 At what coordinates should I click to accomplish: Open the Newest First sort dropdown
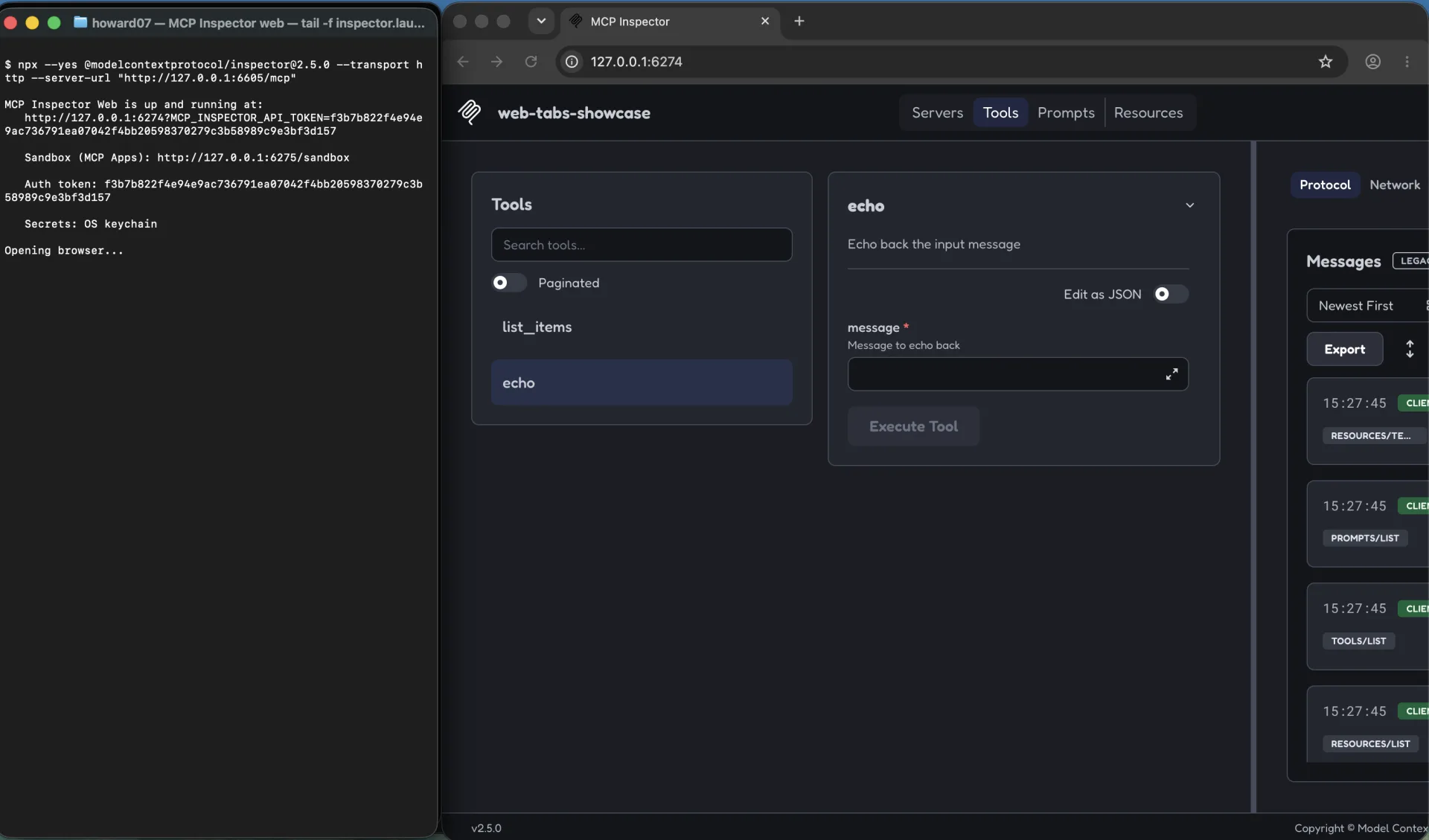[x=1368, y=306]
